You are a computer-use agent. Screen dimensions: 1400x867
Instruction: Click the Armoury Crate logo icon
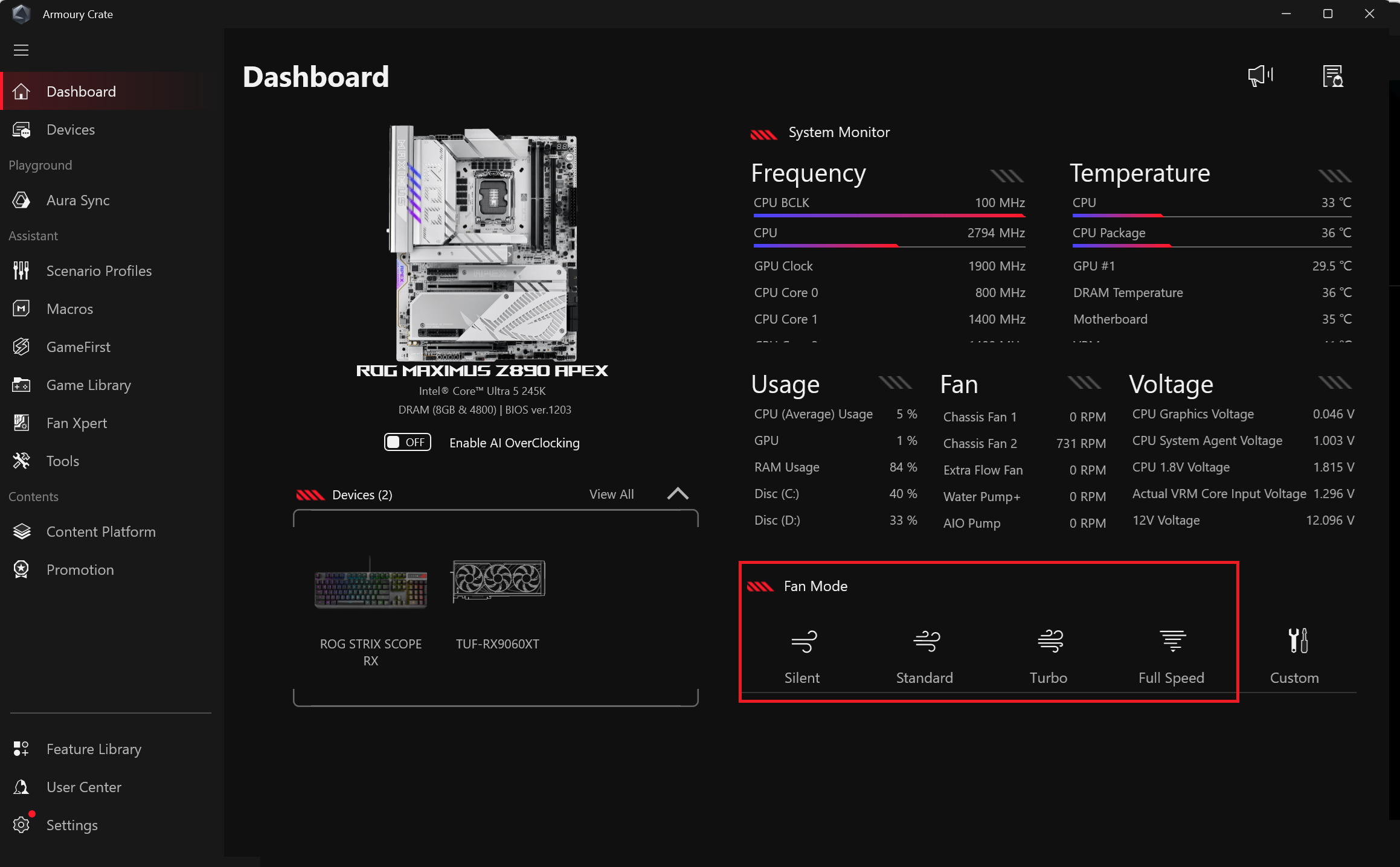tap(21, 14)
